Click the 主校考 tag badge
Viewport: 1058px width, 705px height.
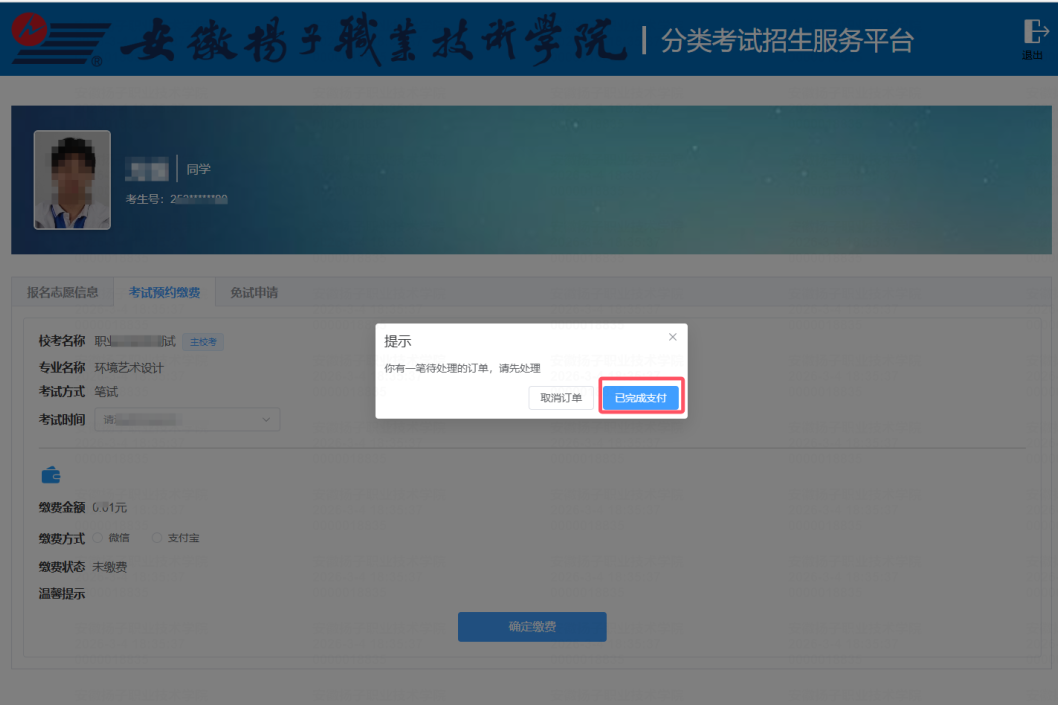tap(203, 342)
